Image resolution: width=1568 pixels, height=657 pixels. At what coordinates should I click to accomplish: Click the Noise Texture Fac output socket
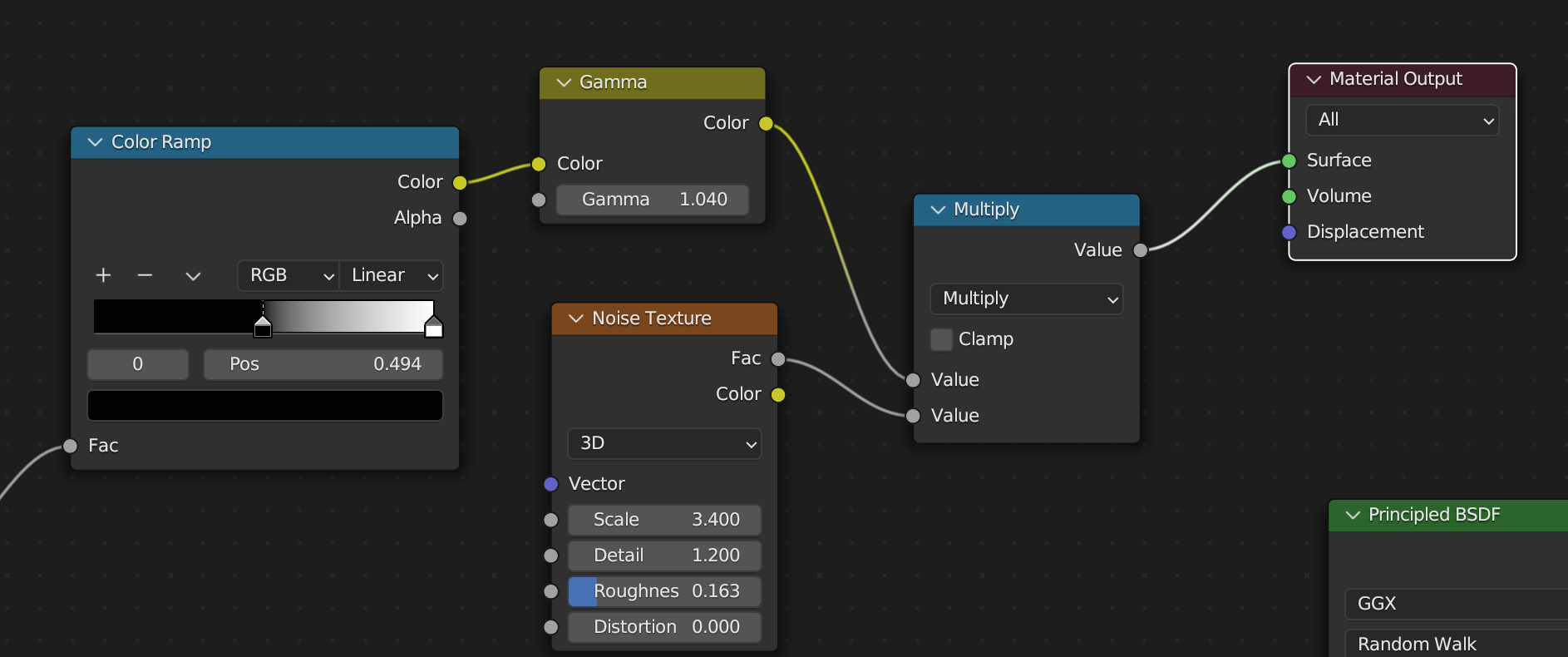point(778,359)
